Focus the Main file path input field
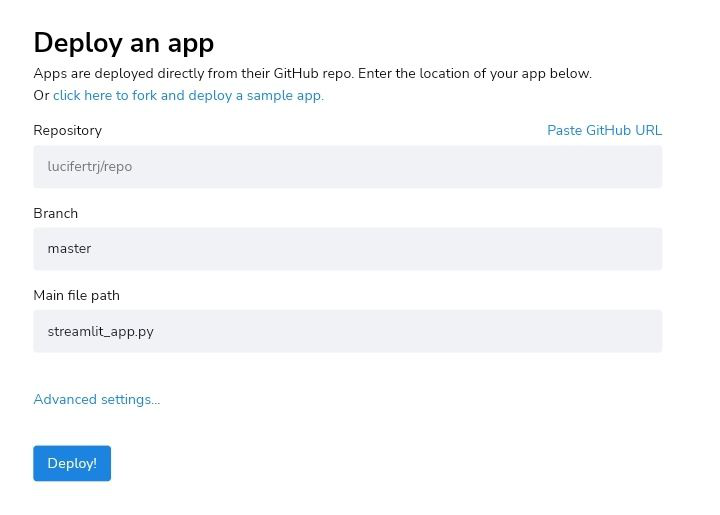This screenshot has height=515, width=720. pos(348,331)
